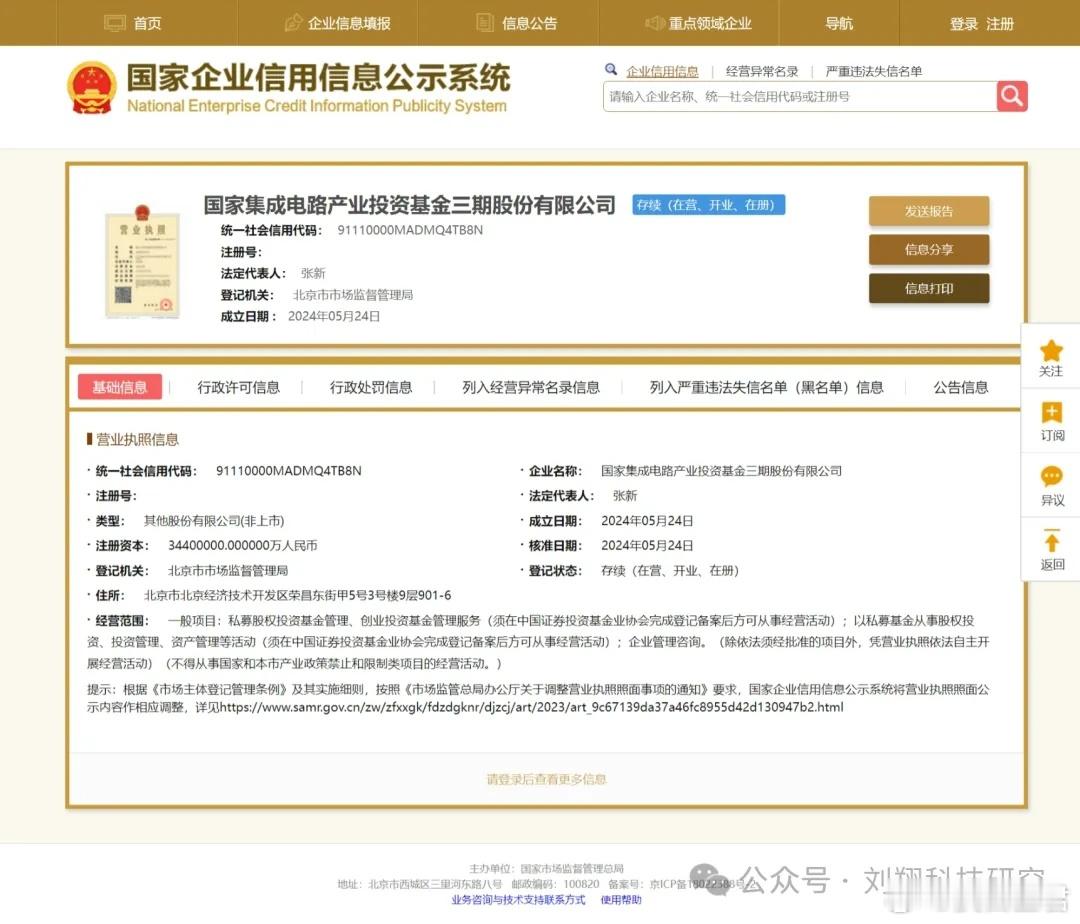This screenshot has height=924, width=1080.
Task: Click the 订阅 subscribe plus icon
Action: 1051,412
